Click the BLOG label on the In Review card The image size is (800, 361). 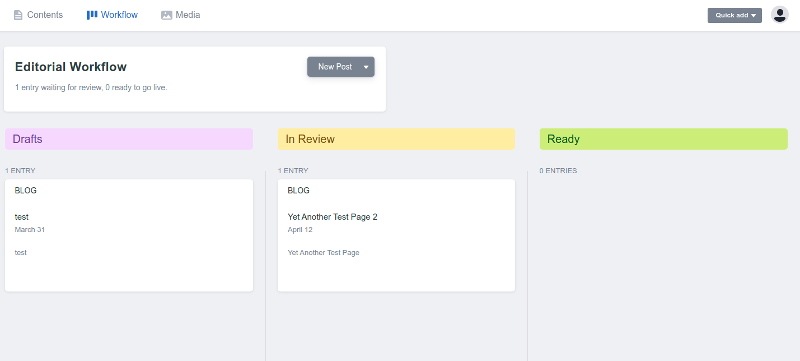[x=298, y=191]
